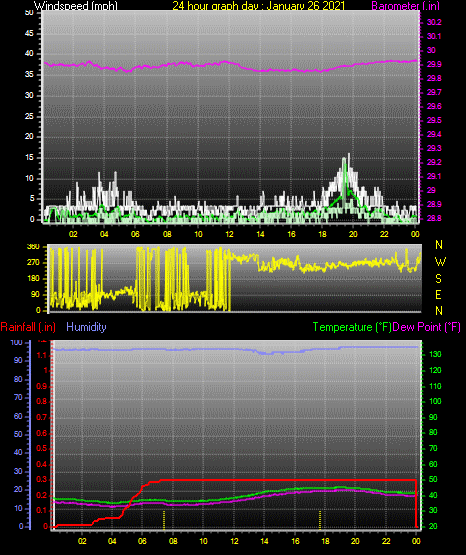Image resolution: width=466 pixels, height=555 pixels.
Task: Click the wind gust peak near hour 20
Action: 349,155
